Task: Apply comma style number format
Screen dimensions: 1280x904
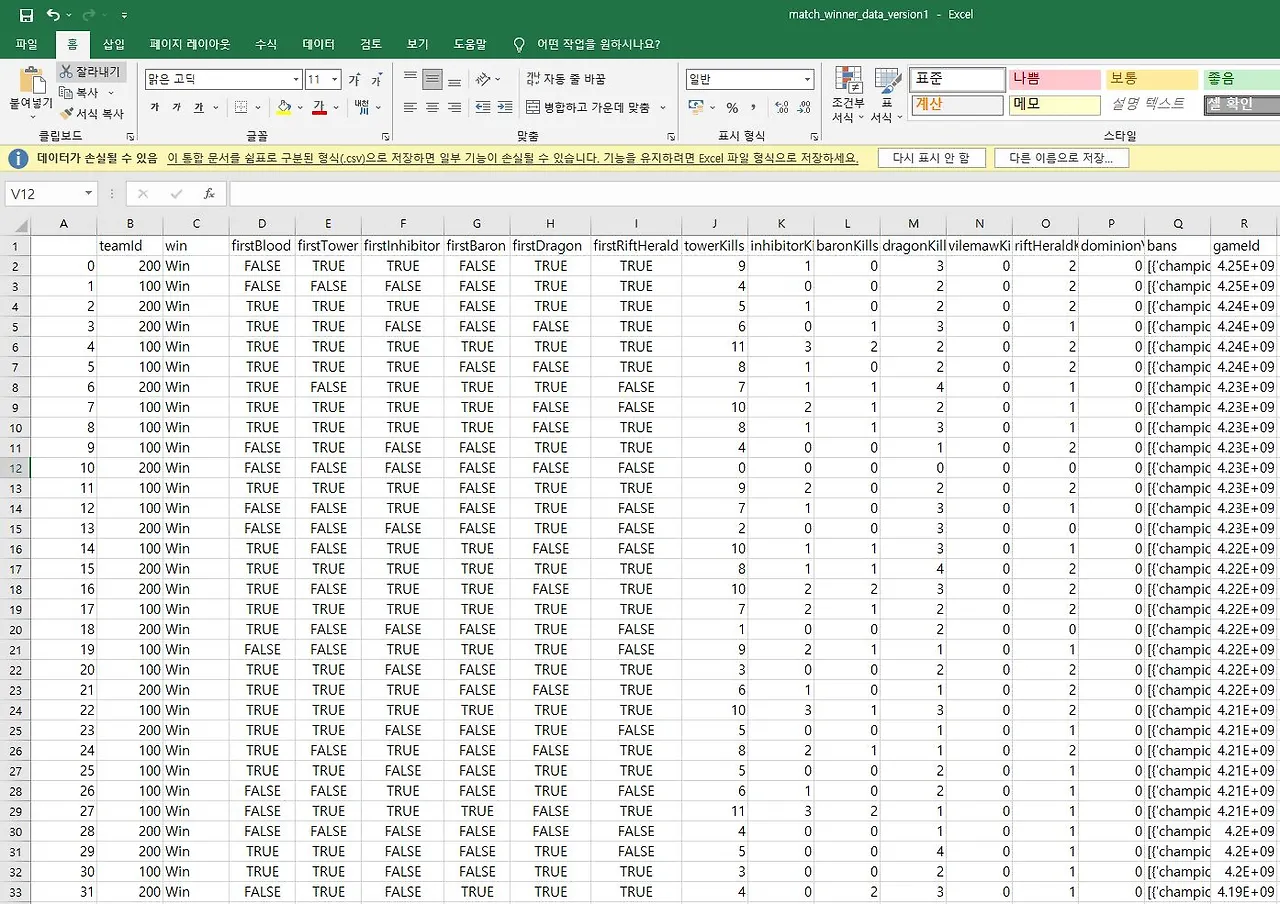Action: [754, 107]
